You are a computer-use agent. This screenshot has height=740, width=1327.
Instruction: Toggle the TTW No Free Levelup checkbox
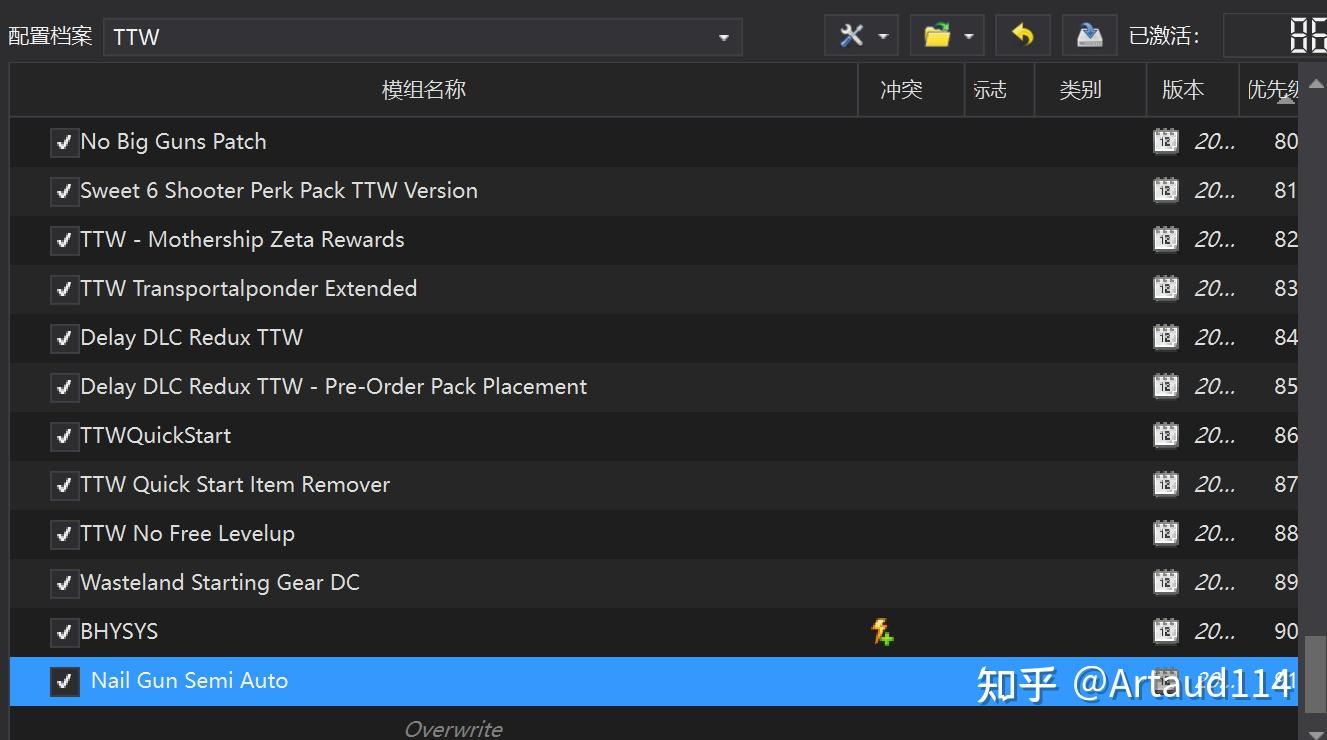[64, 533]
